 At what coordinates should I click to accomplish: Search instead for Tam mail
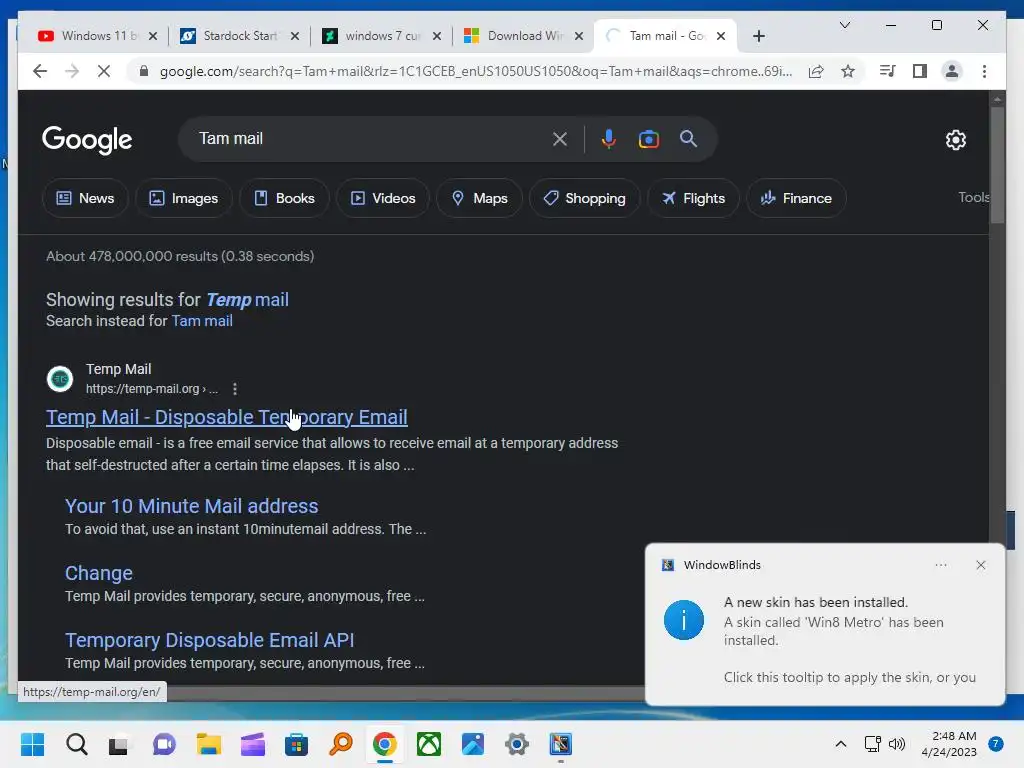point(202,321)
